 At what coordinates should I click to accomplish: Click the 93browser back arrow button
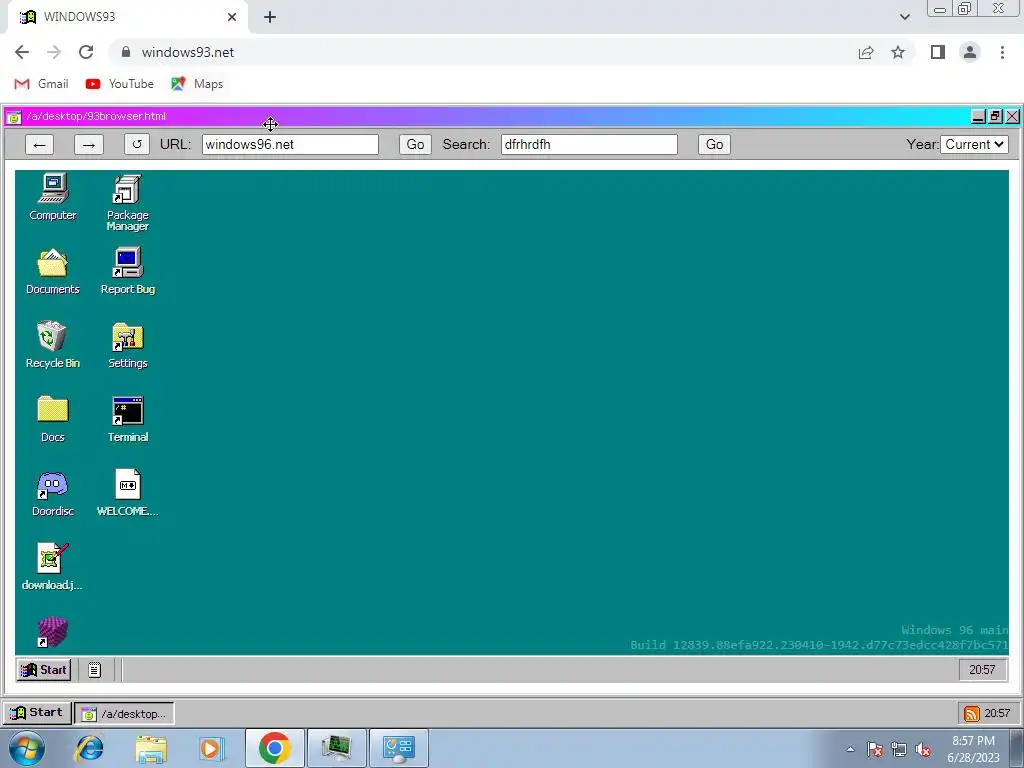click(39, 144)
